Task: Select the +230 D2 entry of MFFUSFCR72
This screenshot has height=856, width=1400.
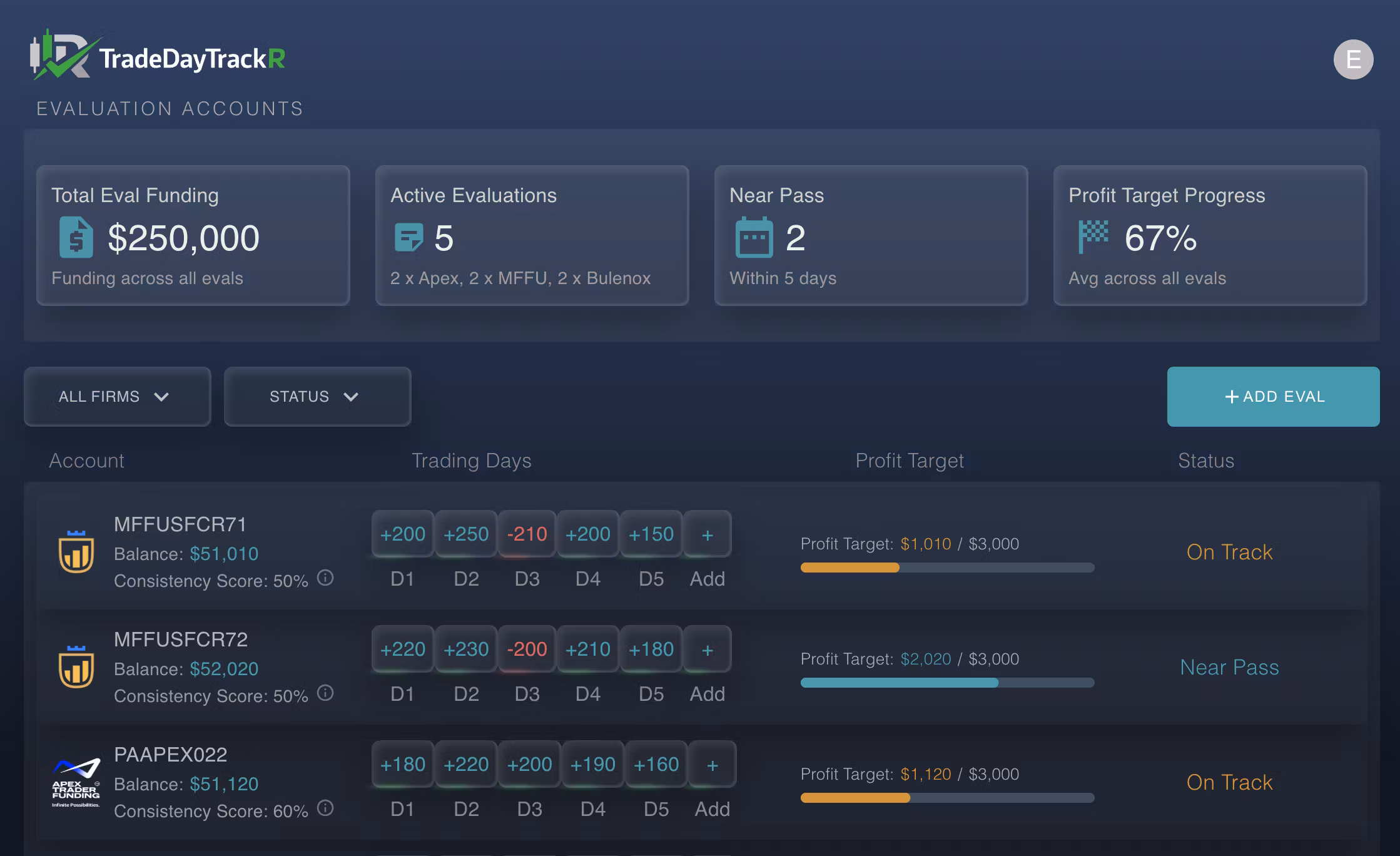Action: click(x=466, y=650)
